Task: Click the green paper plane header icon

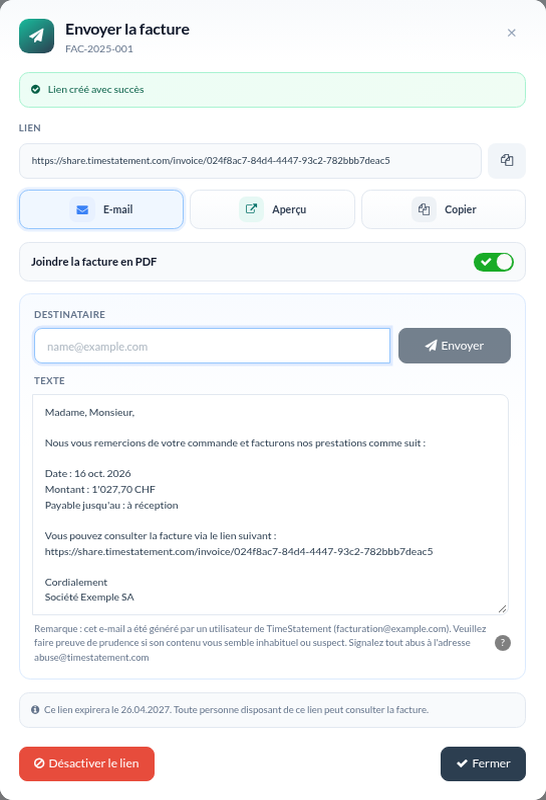Action: pos(36,36)
